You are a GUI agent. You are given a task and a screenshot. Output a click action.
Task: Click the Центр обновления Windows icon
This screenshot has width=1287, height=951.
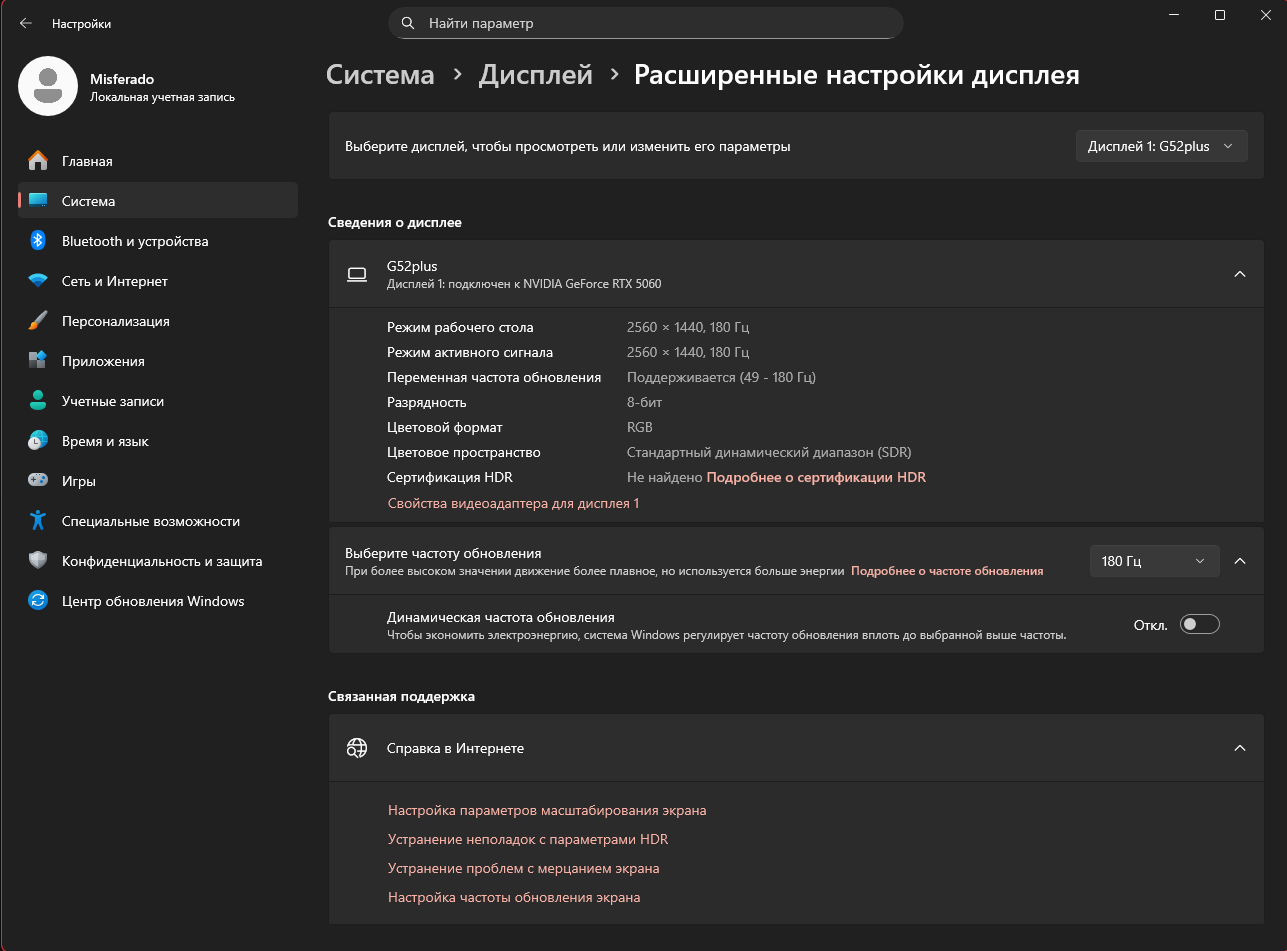coord(38,601)
